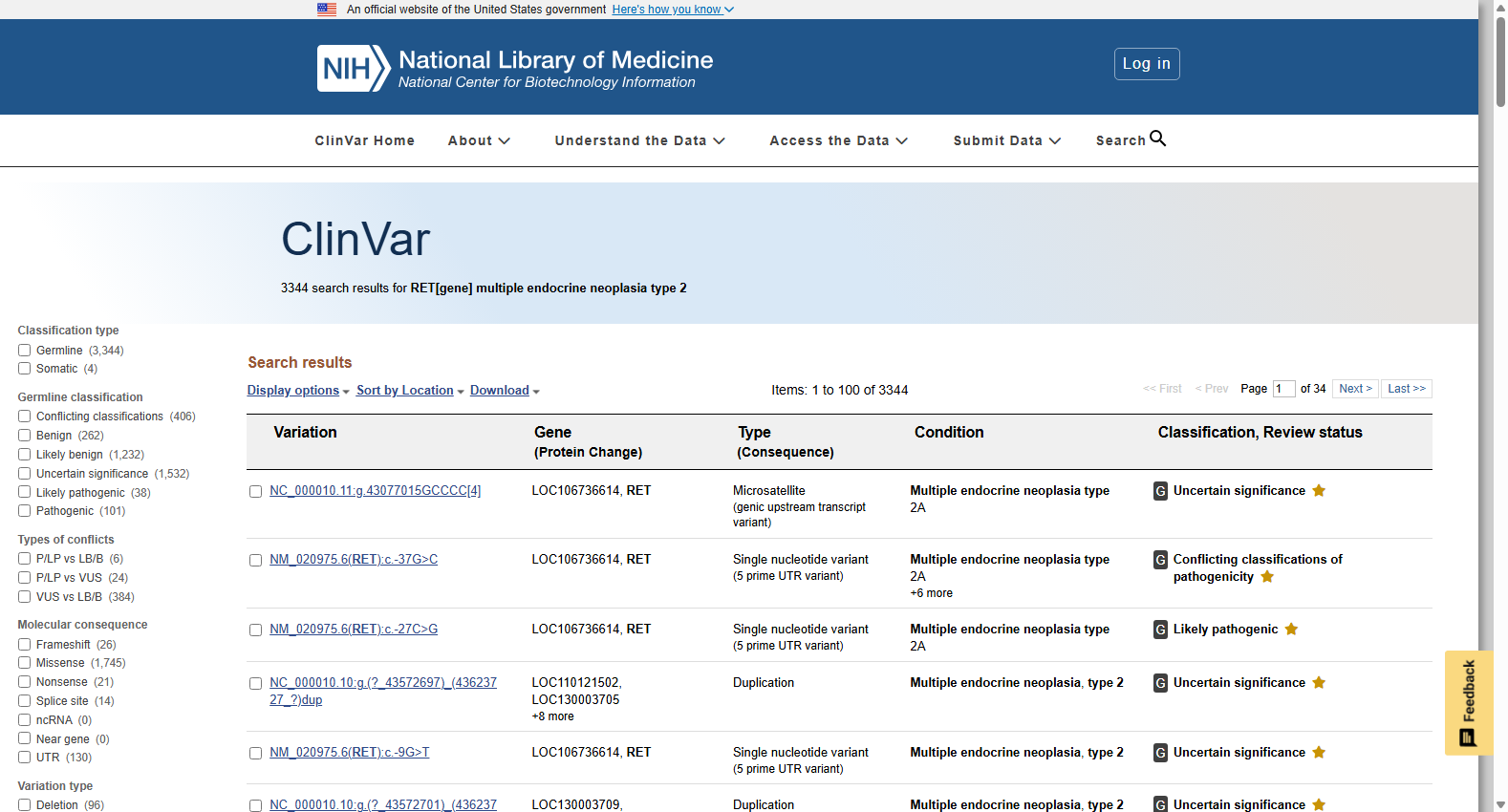Select row checkbox for NM_020975.6(RET):c.-37G>C
The height and width of the screenshot is (812, 1508).
[x=256, y=561]
